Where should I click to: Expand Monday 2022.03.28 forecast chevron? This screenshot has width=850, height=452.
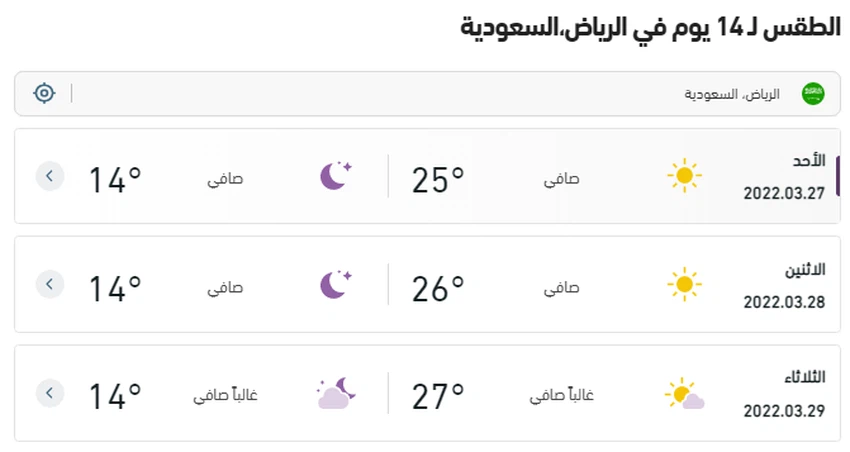coord(50,284)
